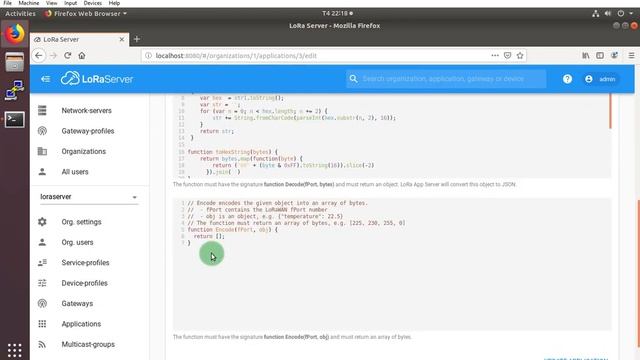
Task: Open the top bar clock
Action: tap(337, 13)
